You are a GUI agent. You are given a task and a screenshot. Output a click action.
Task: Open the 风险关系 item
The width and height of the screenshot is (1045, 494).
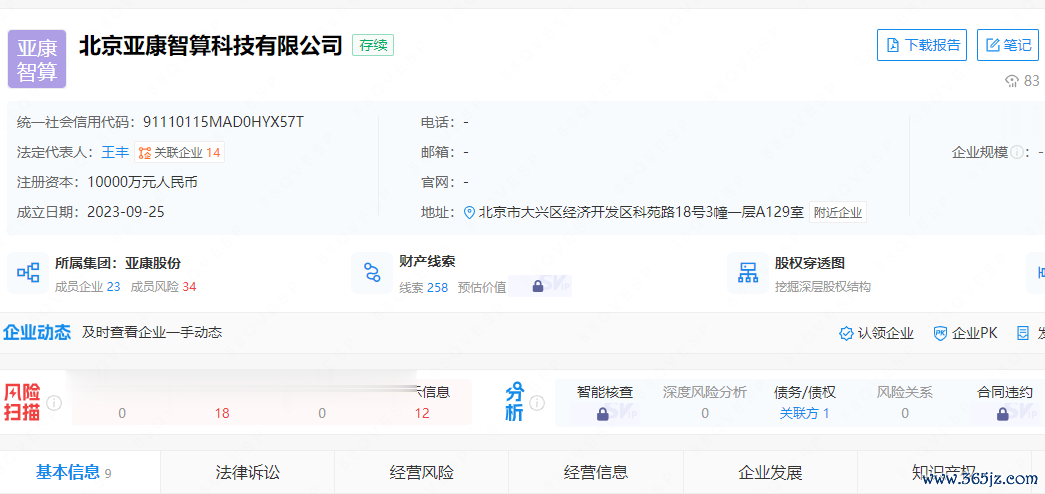905,403
